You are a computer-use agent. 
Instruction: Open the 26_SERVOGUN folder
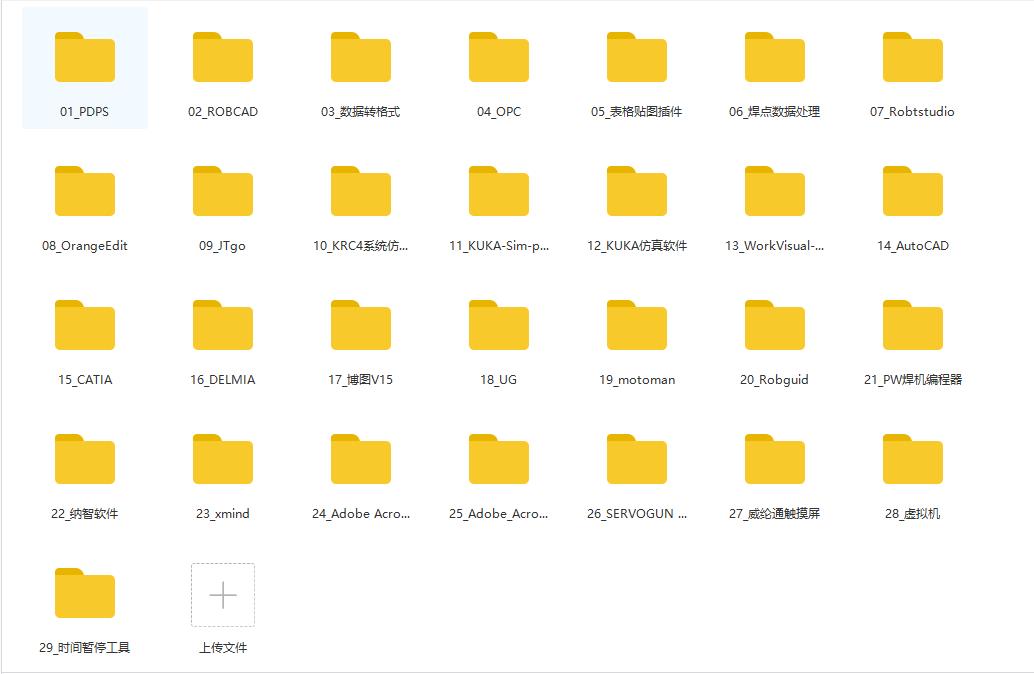click(637, 460)
